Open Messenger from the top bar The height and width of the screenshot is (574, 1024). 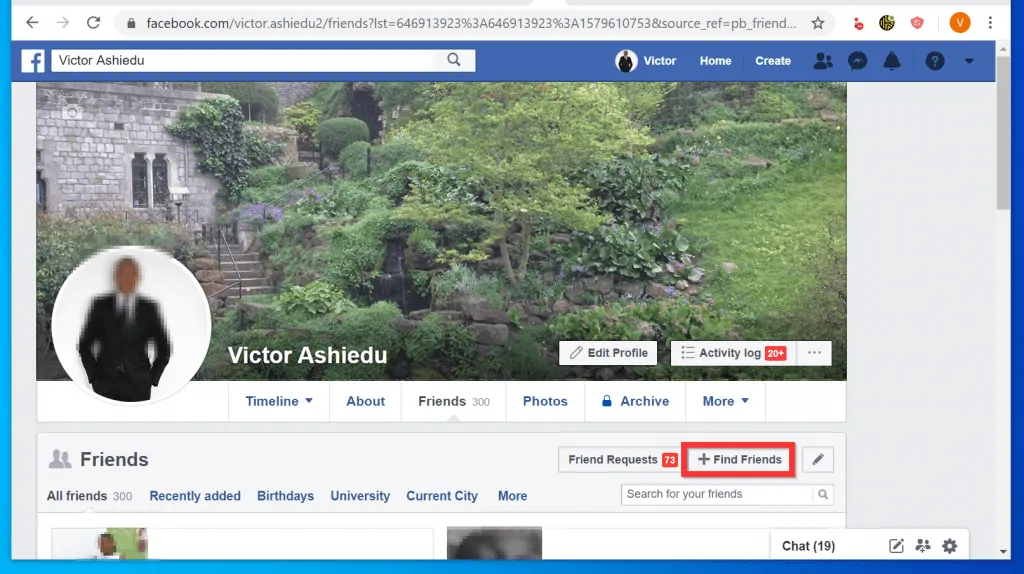click(857, 61)
